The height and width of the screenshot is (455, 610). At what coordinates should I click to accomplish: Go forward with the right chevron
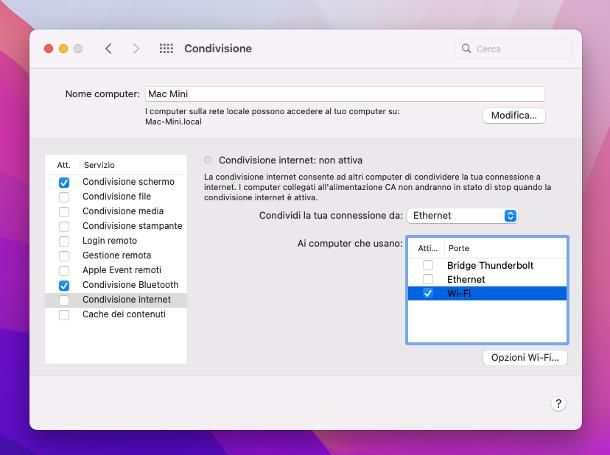coord(136,49)
